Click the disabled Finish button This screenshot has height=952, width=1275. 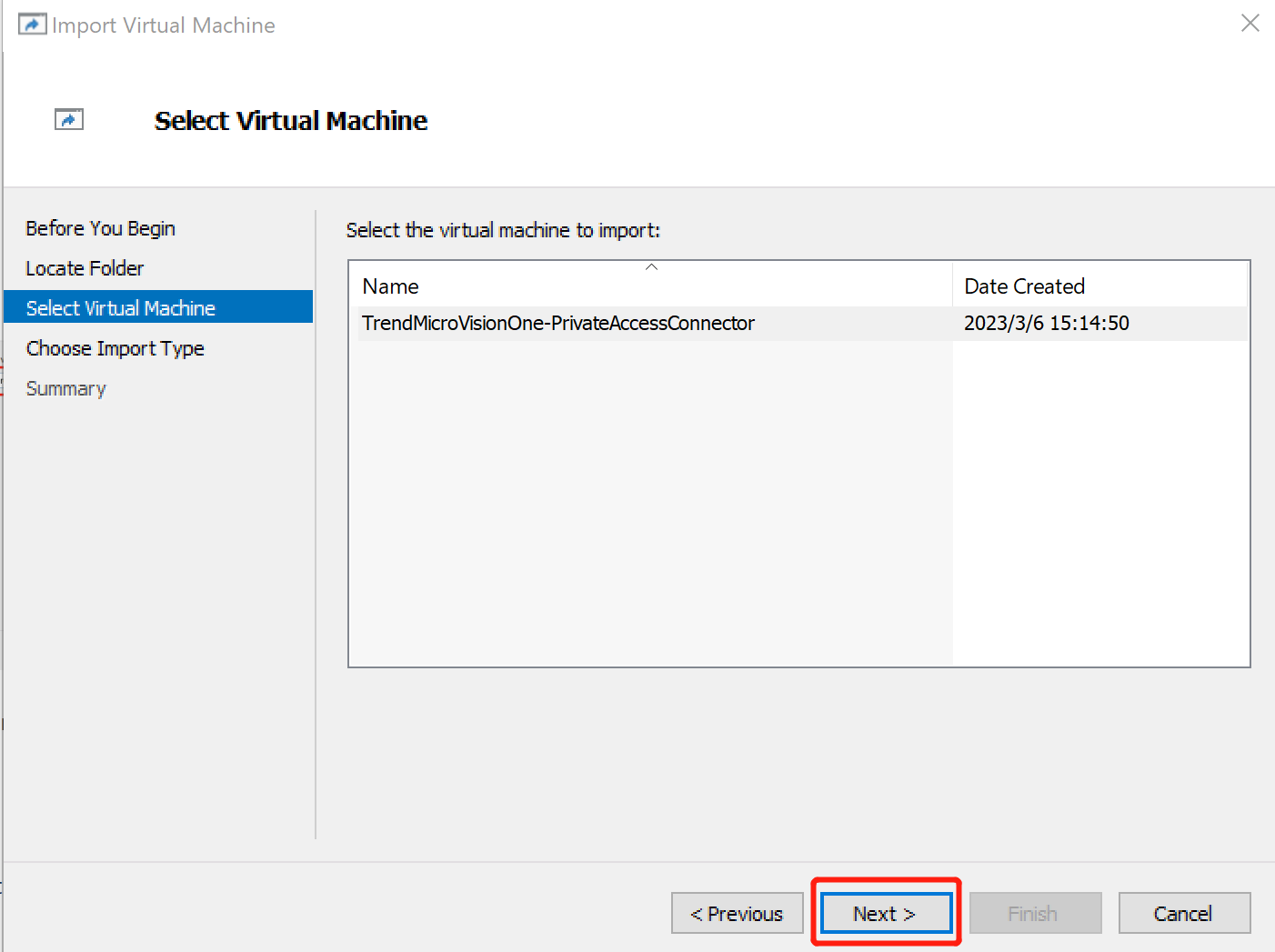coord(1035,913)
